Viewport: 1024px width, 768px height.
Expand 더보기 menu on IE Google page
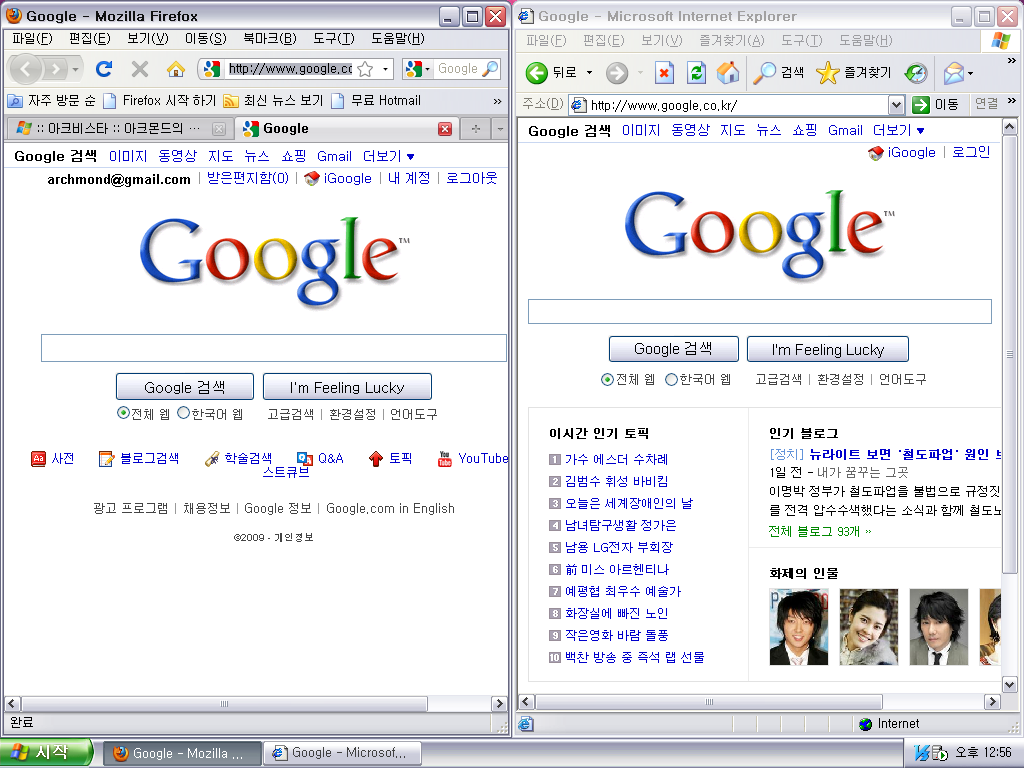click(x=899, y=131)
